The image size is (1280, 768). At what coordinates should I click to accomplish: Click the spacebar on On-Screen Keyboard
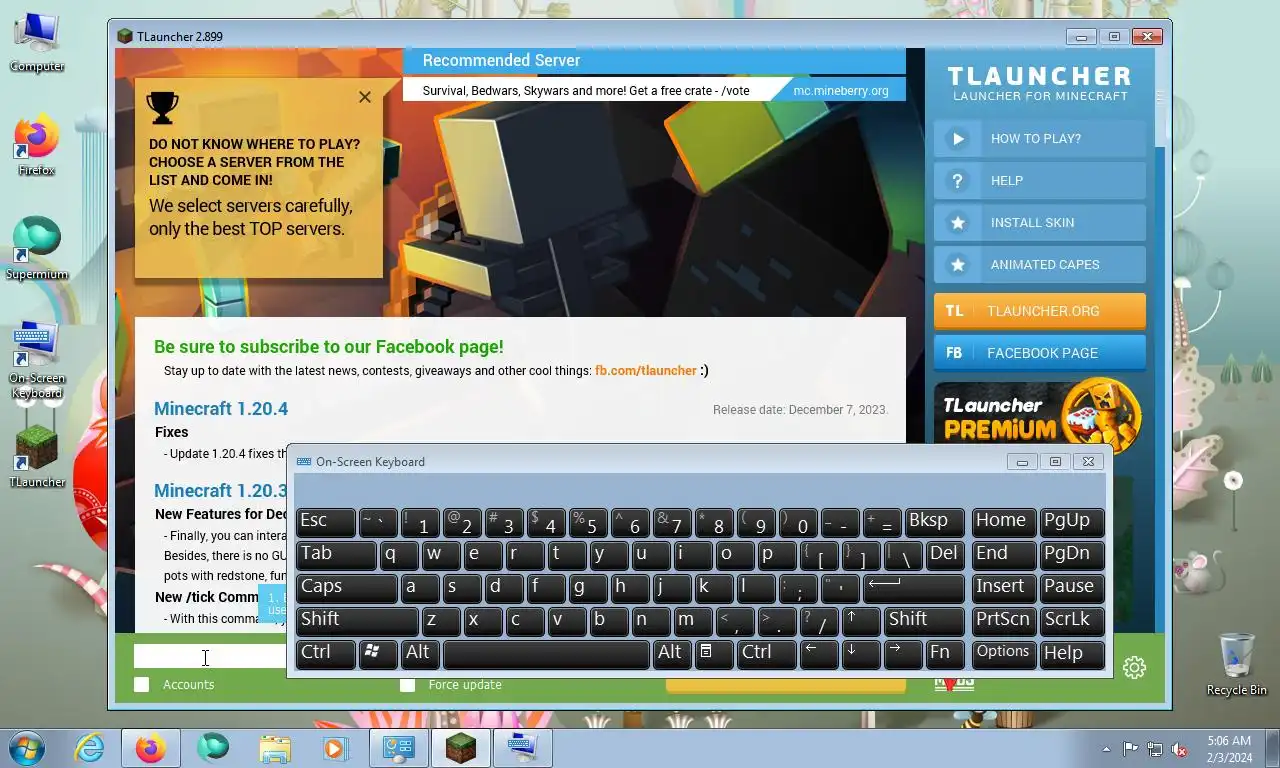546,654
